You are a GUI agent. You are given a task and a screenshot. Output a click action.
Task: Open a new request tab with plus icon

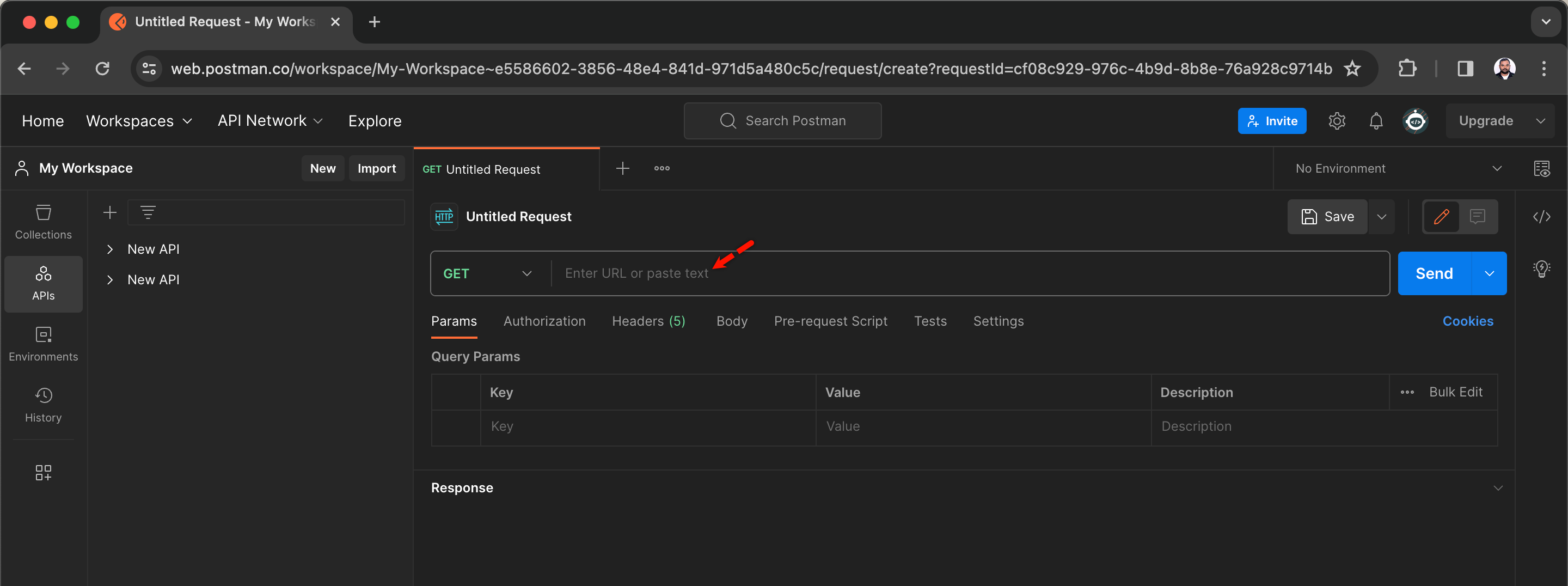coord(622,168)
